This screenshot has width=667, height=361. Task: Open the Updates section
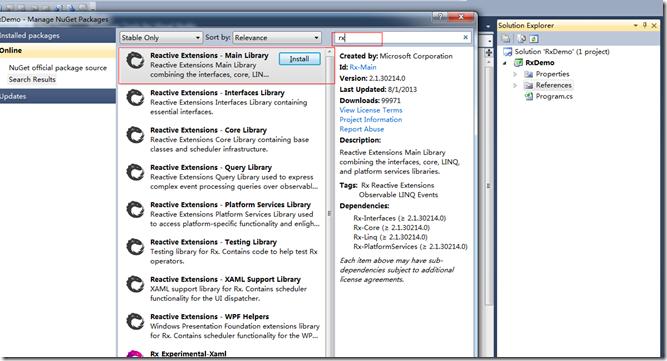[58, 97]
